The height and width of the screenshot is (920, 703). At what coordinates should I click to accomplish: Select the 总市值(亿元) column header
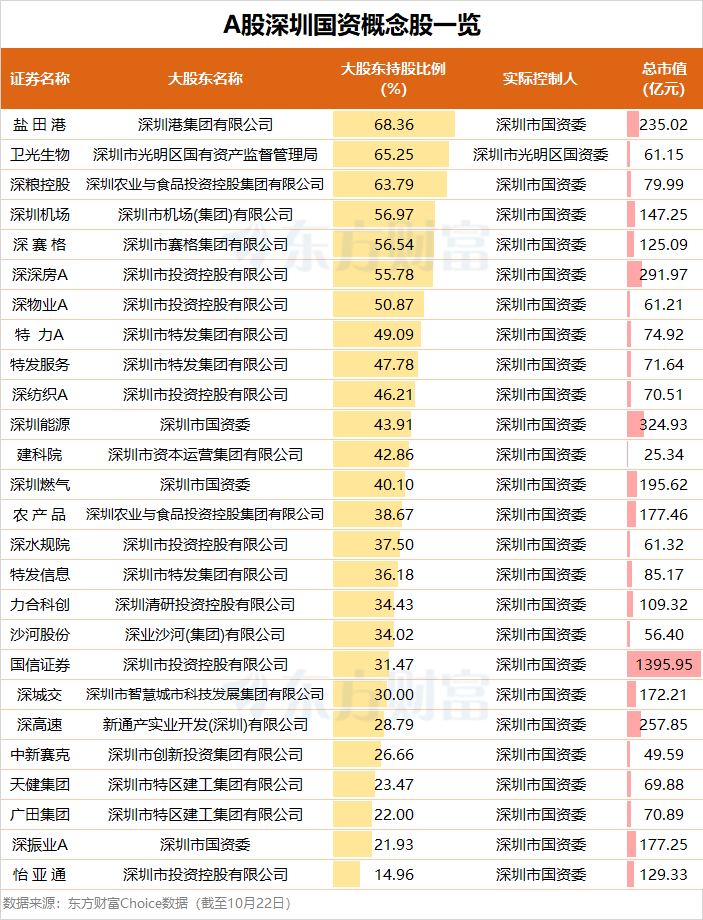pyautogui.click(x=664, y=79)
